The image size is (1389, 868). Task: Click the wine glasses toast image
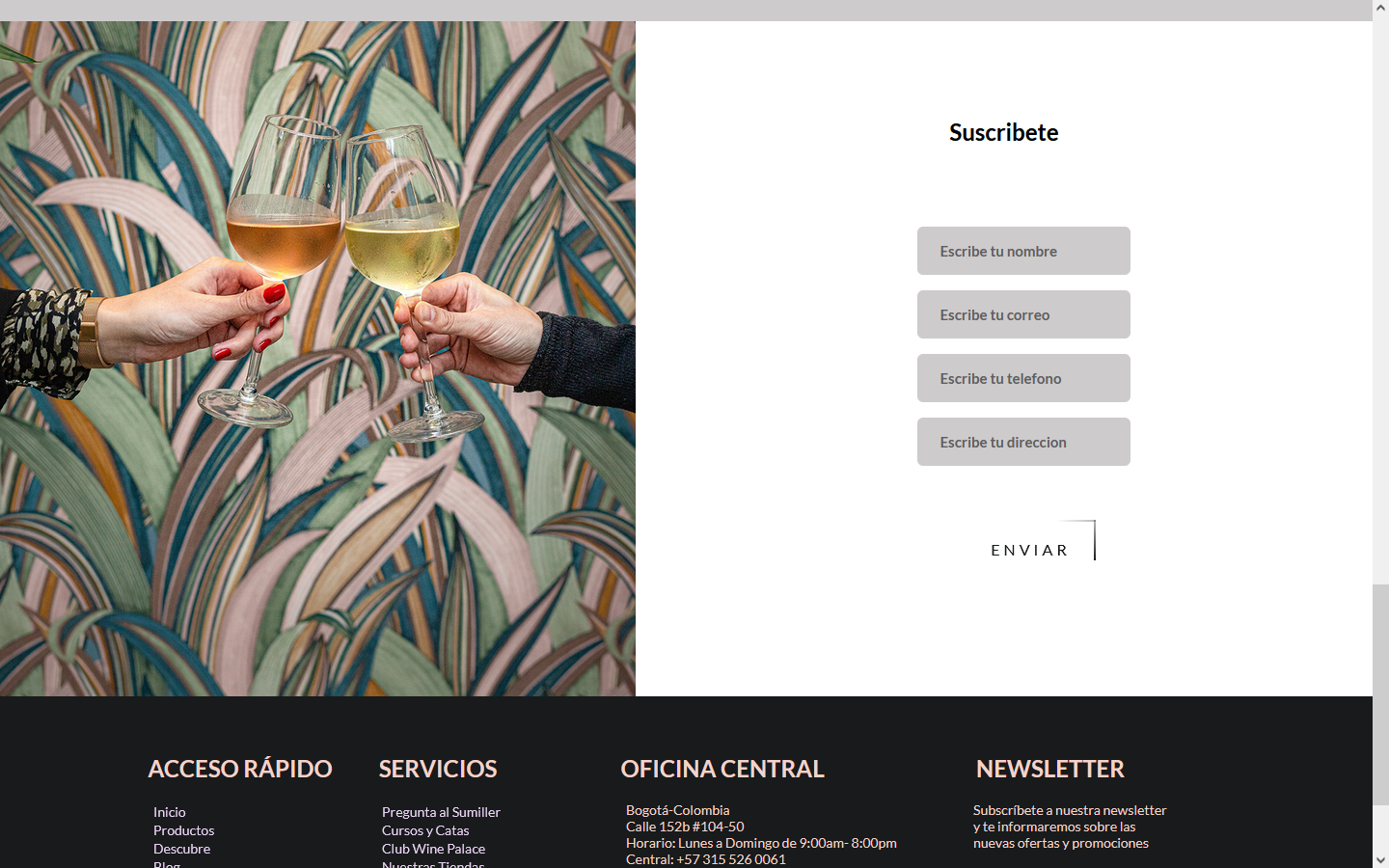pos(317,359)
